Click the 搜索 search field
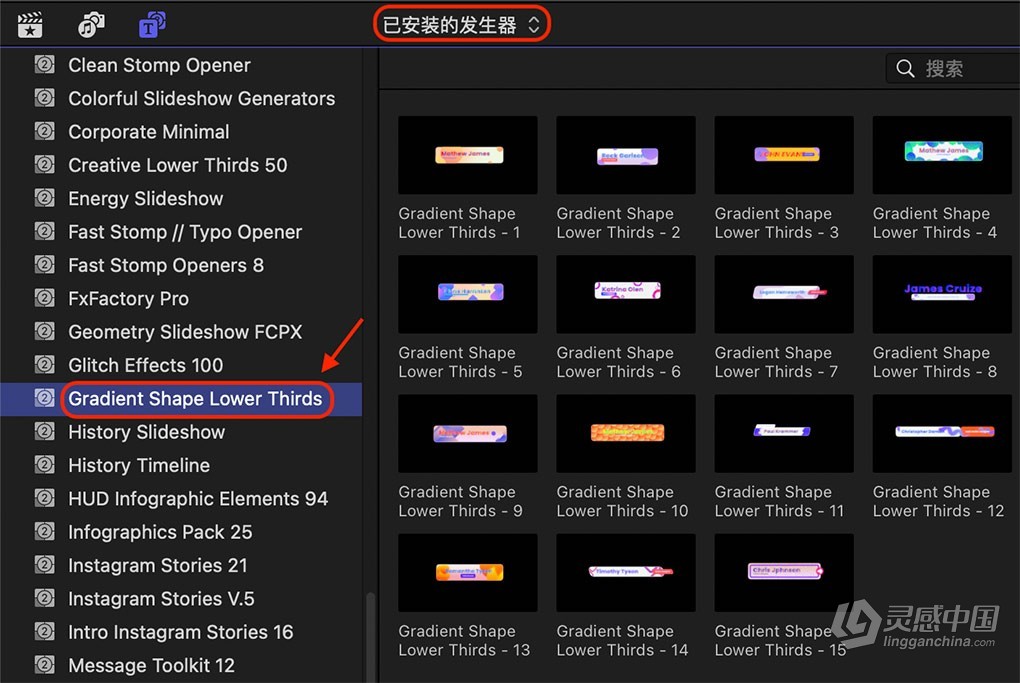Screen dimensions: 1020x683 [952, 68]
